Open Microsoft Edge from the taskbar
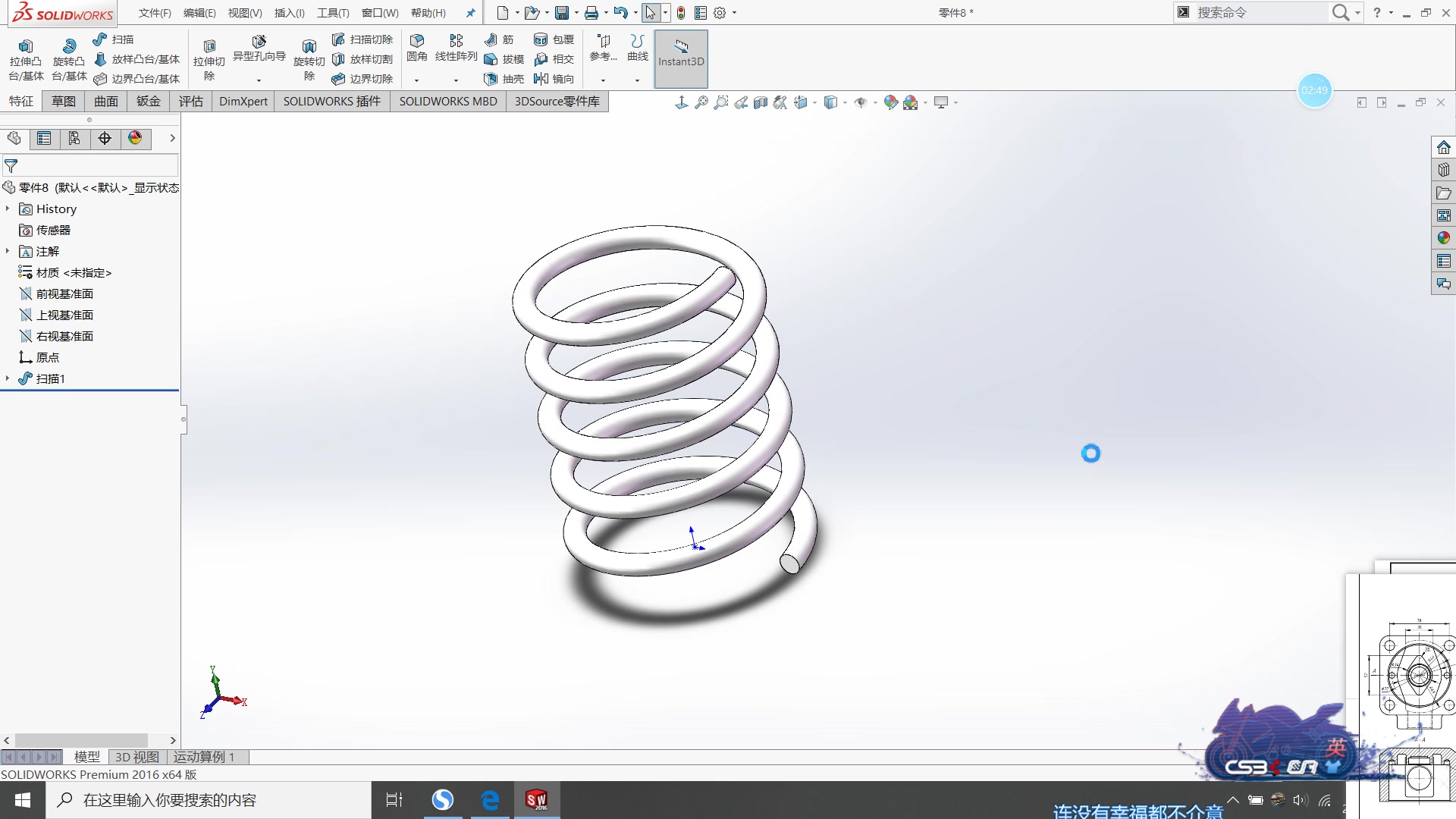This screenshot has height=819, width=1456. 491,800
